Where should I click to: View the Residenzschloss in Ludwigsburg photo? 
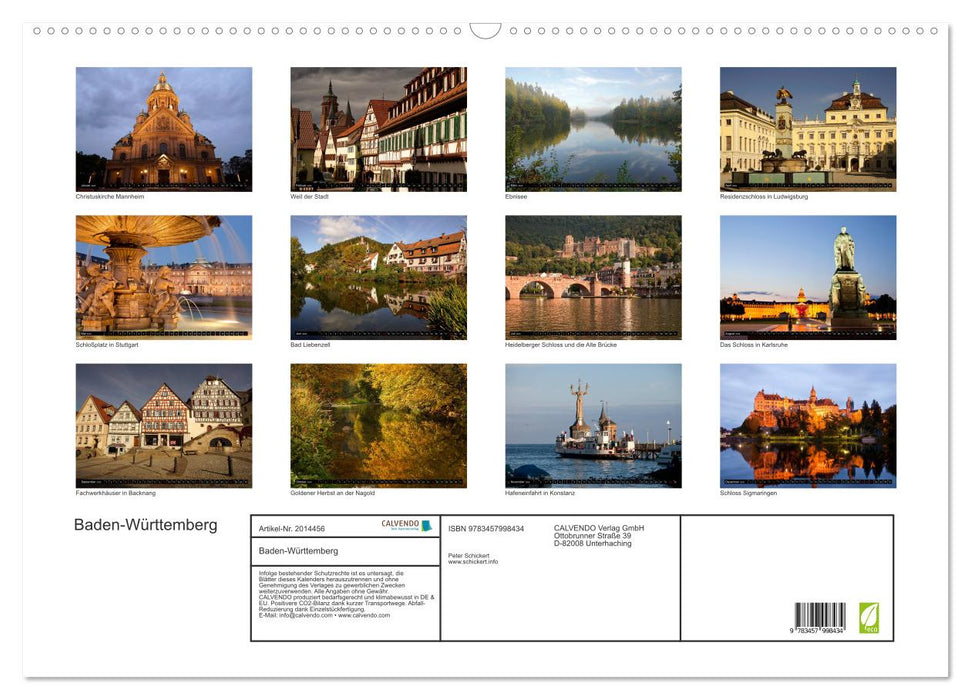coord(808,128)
